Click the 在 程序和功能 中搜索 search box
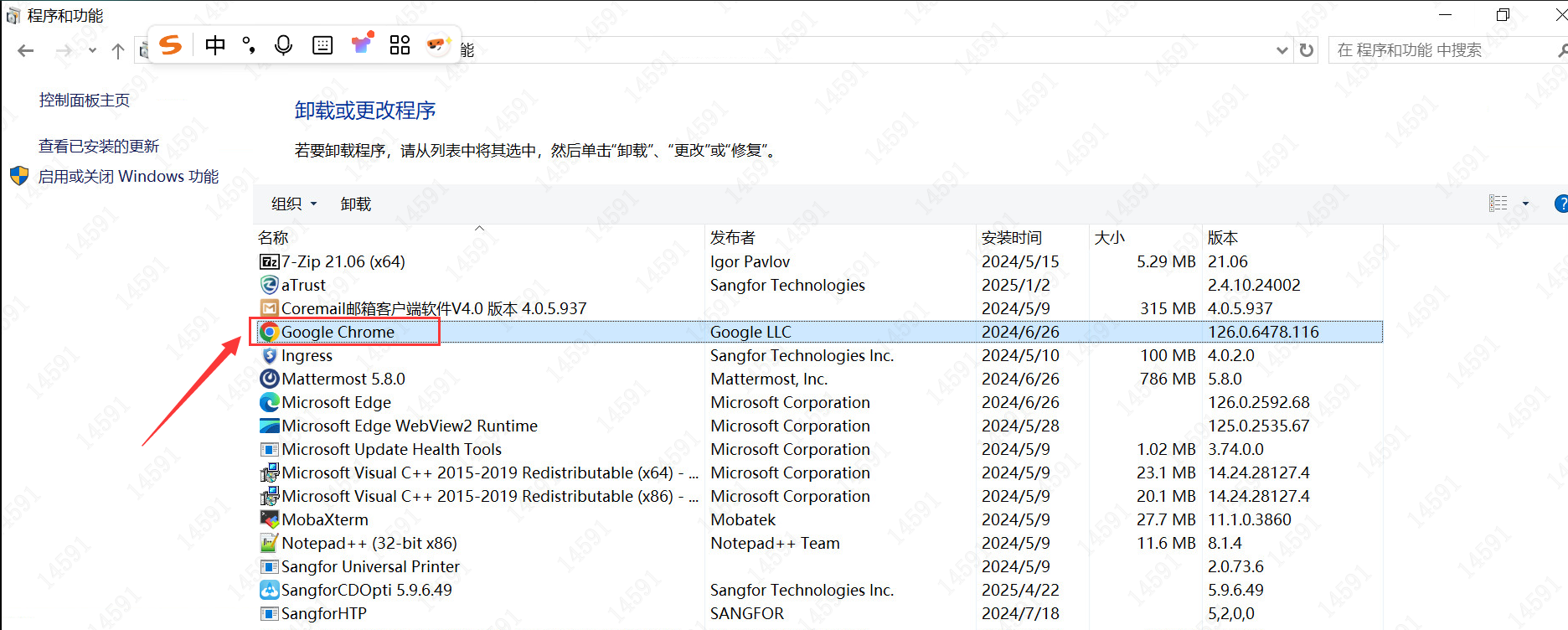This screenshot has height=630, width=1568. pyautogui.click(x=1441, y=50)
